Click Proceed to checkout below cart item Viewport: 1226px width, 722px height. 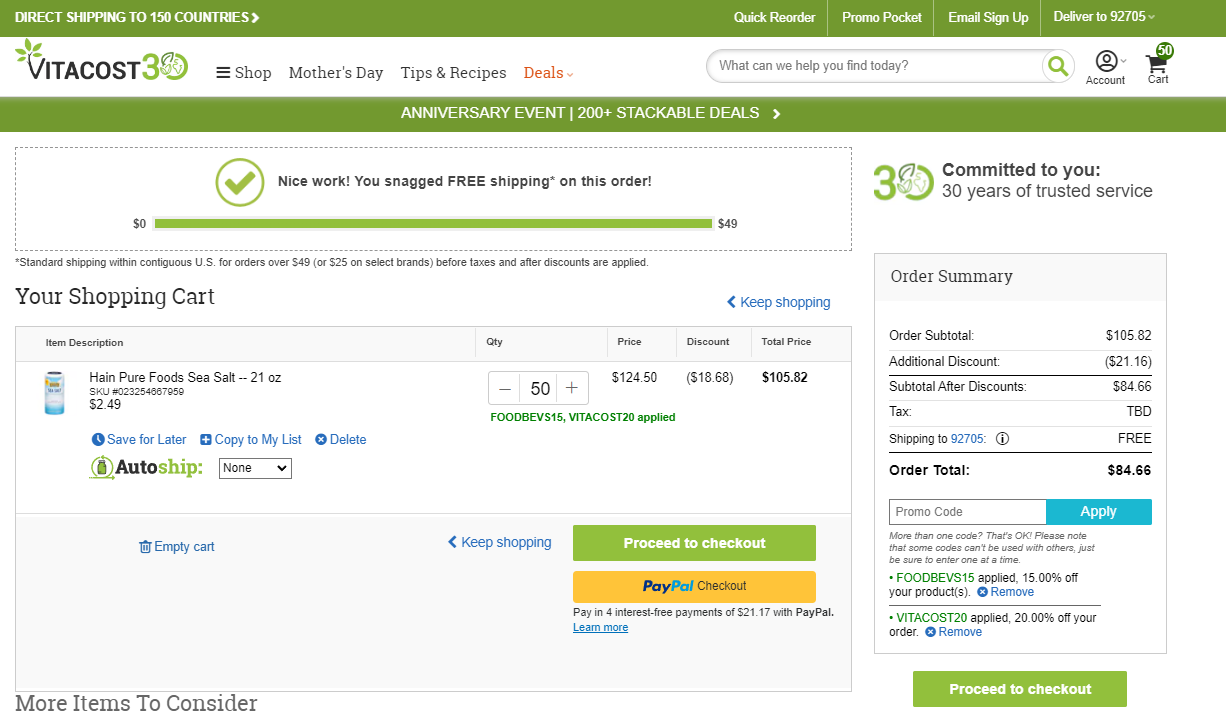[694, 543]
